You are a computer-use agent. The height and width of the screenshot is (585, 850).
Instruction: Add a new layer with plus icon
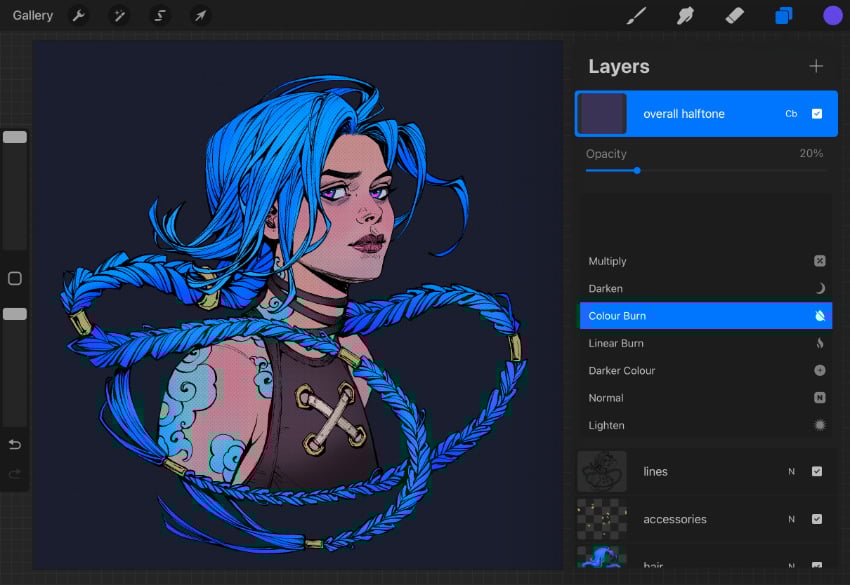pos(816,66)
